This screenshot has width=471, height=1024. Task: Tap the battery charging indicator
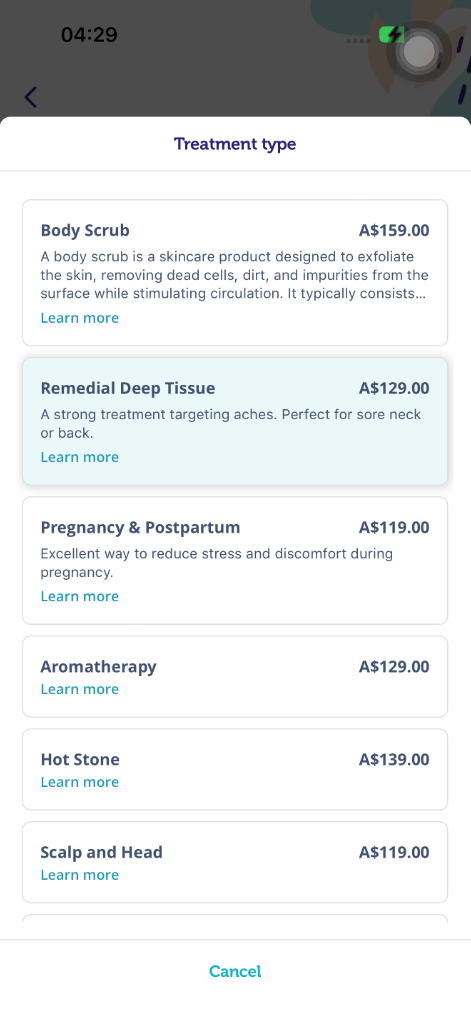[x=392, y=35]
